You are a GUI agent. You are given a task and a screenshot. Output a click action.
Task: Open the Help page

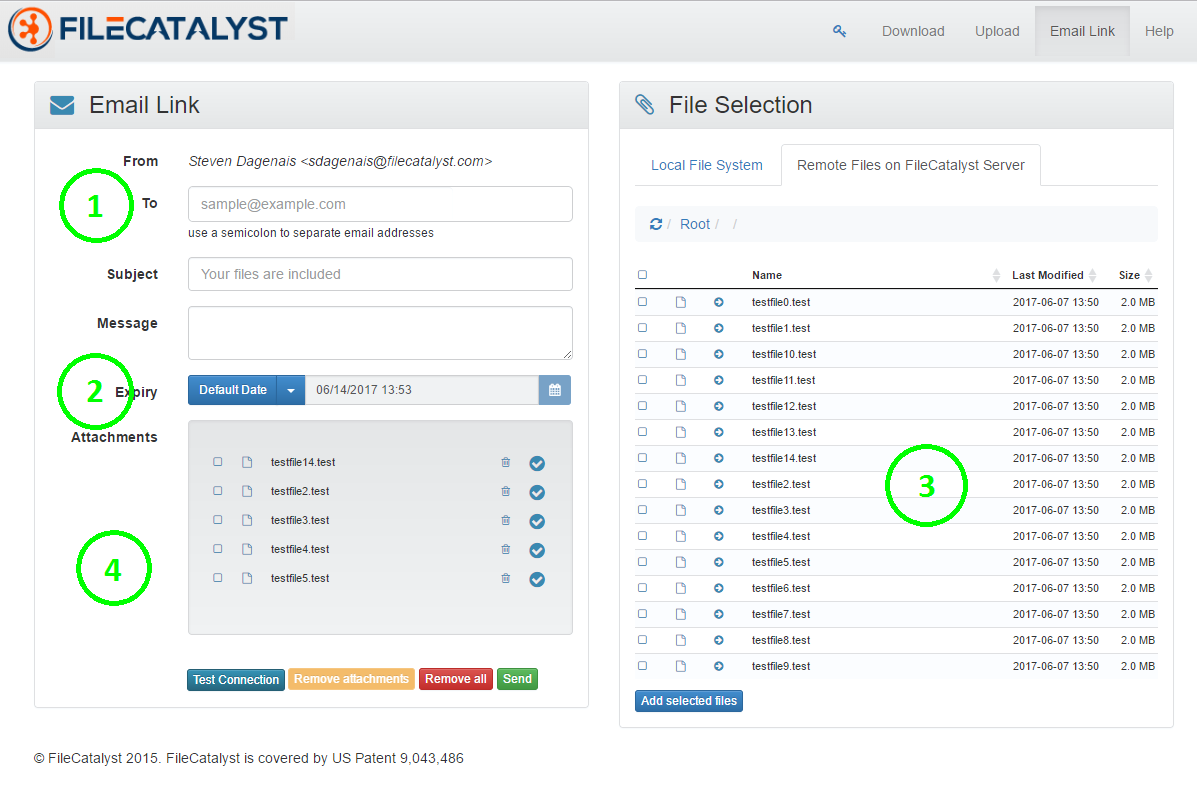1159,31
